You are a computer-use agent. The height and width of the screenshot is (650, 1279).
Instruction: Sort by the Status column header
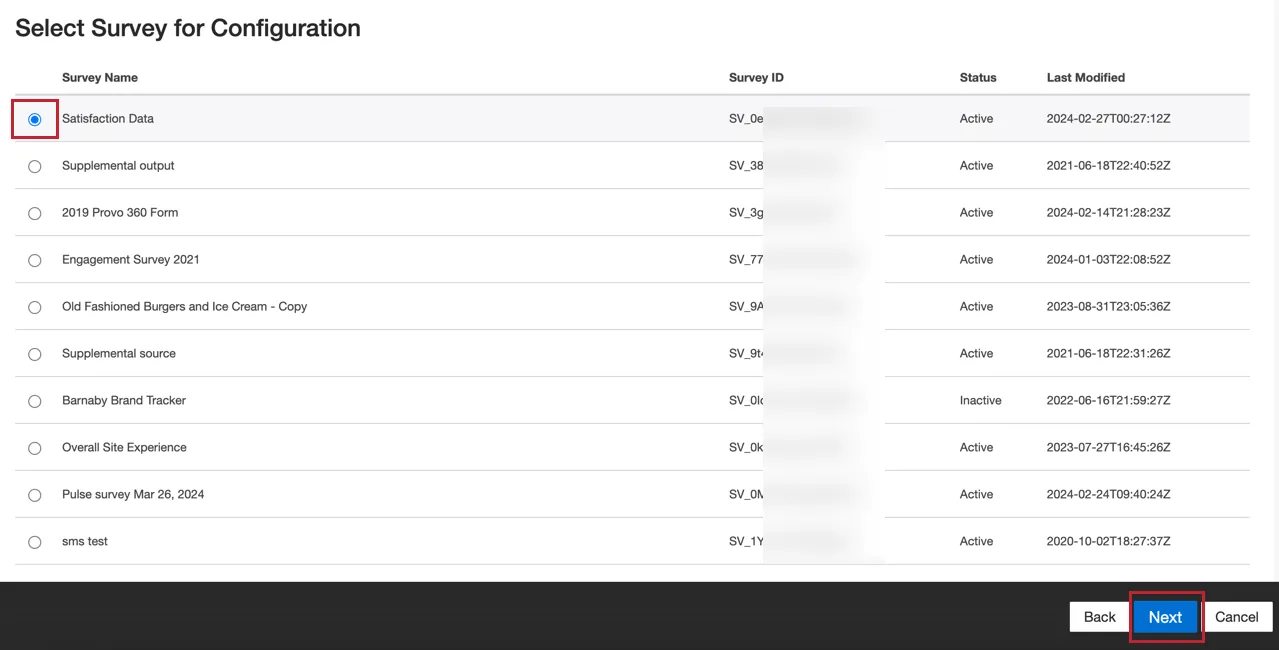[977, 77]
